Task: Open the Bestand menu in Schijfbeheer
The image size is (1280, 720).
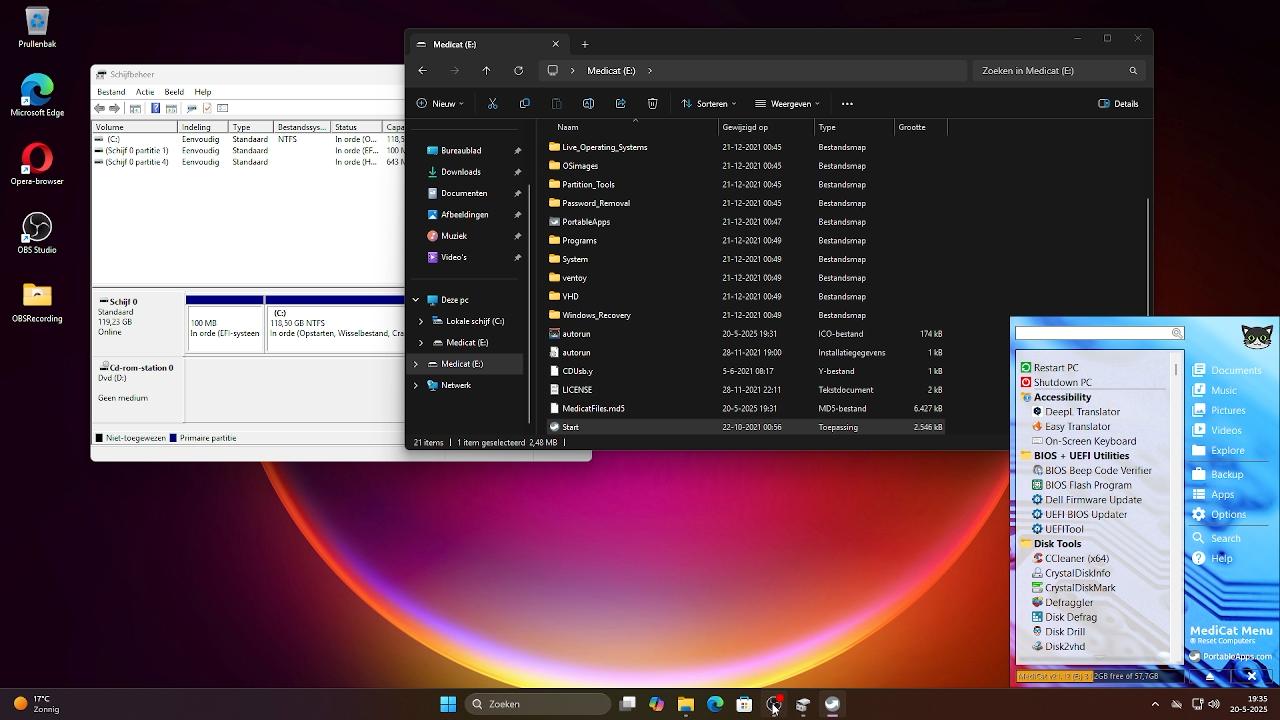Action: (111, 92)
